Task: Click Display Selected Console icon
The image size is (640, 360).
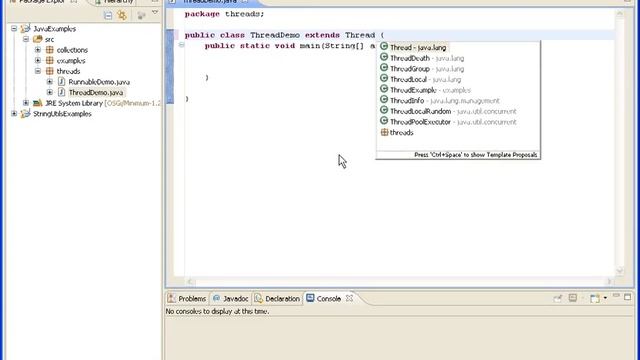Action: [573, 298]
